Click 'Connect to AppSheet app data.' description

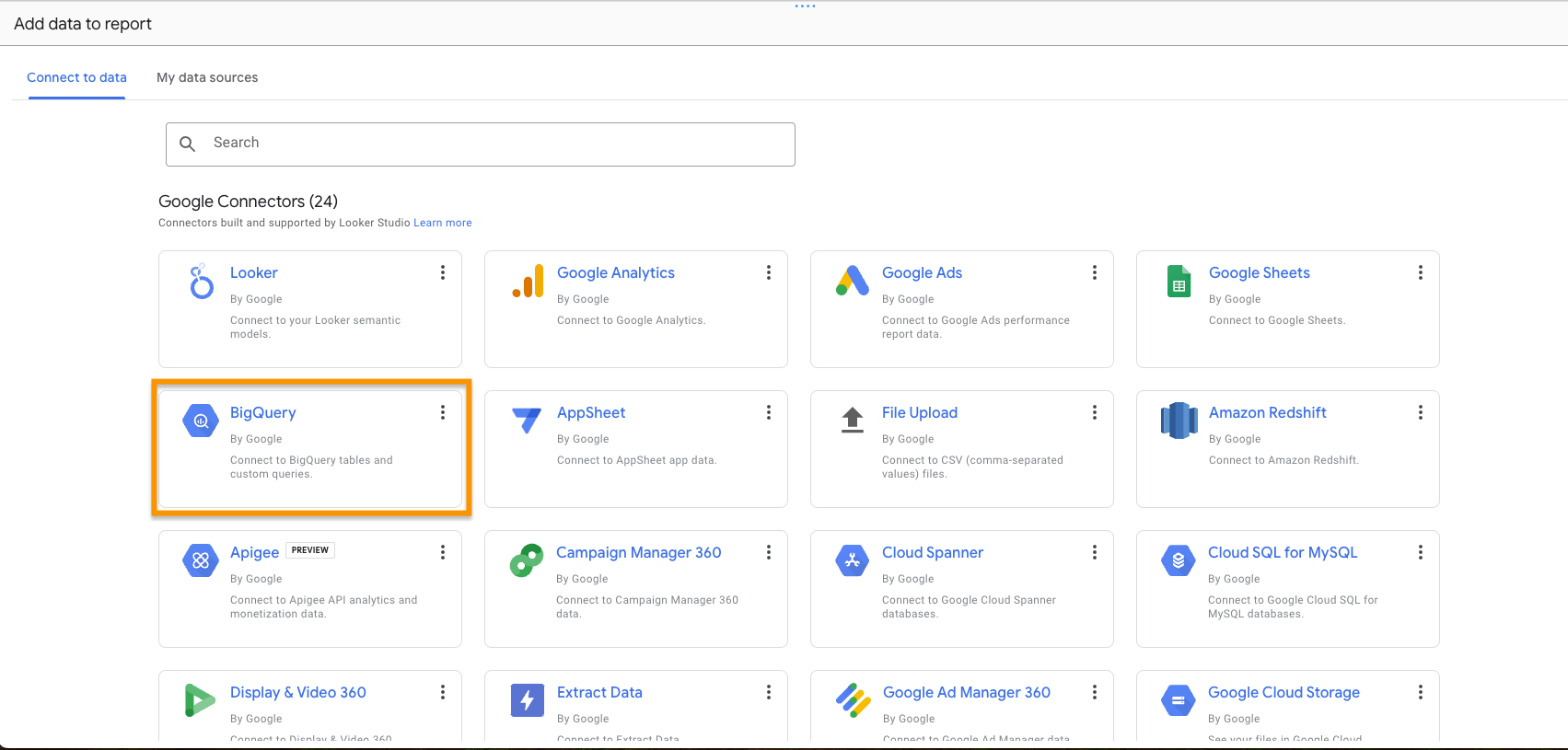click(x=636, y=460)
